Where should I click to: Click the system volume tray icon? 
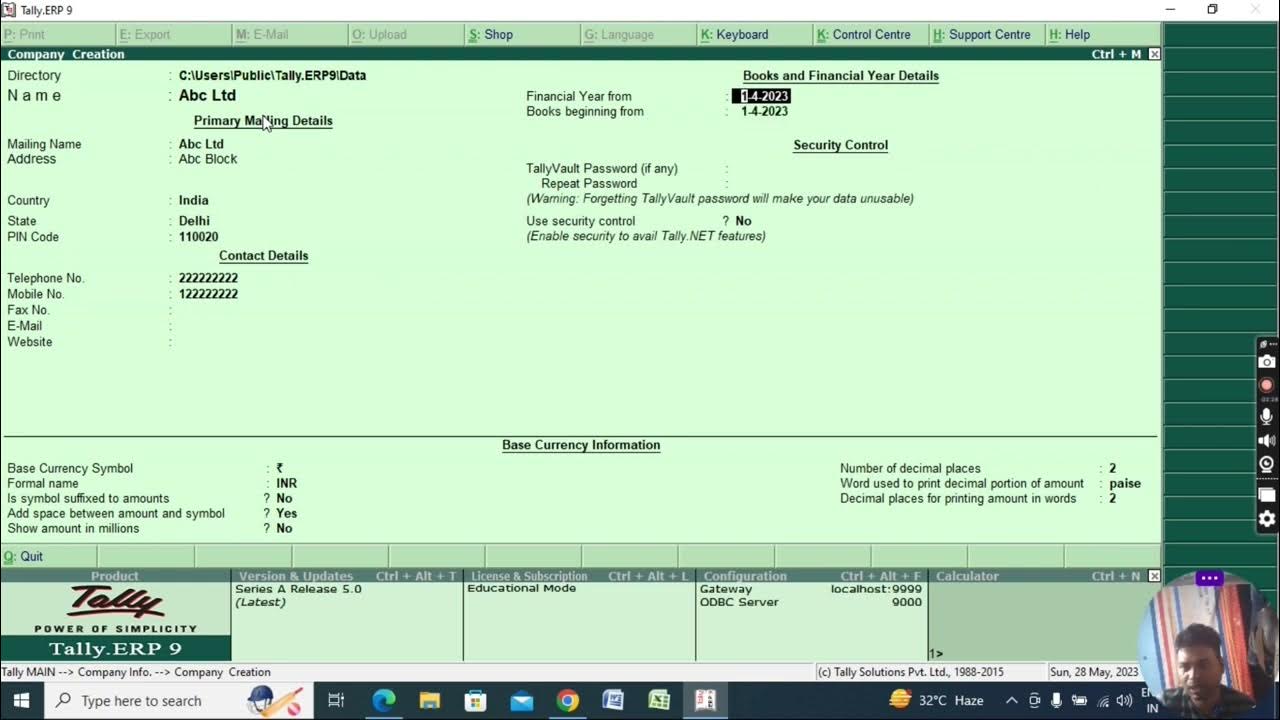(1124, 701)
